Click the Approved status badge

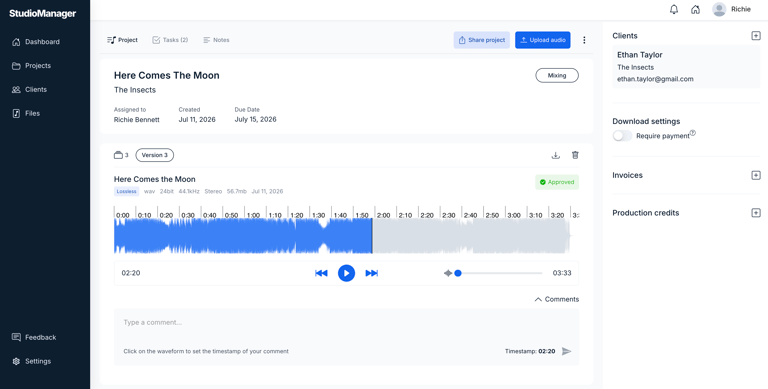click(x=557, y=182)
